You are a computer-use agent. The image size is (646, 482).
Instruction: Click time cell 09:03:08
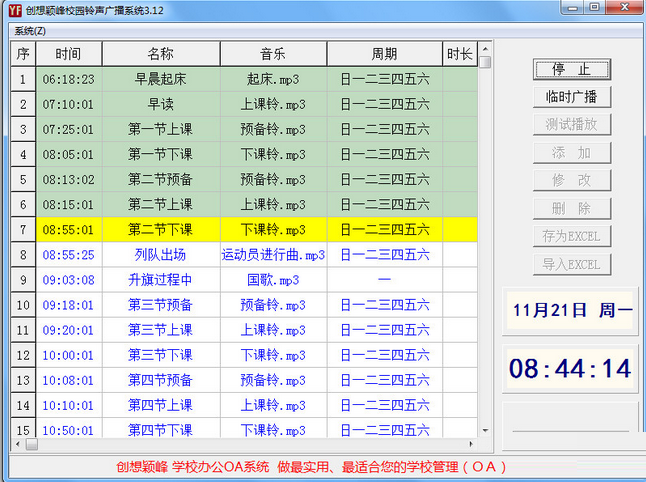[69, 280]
